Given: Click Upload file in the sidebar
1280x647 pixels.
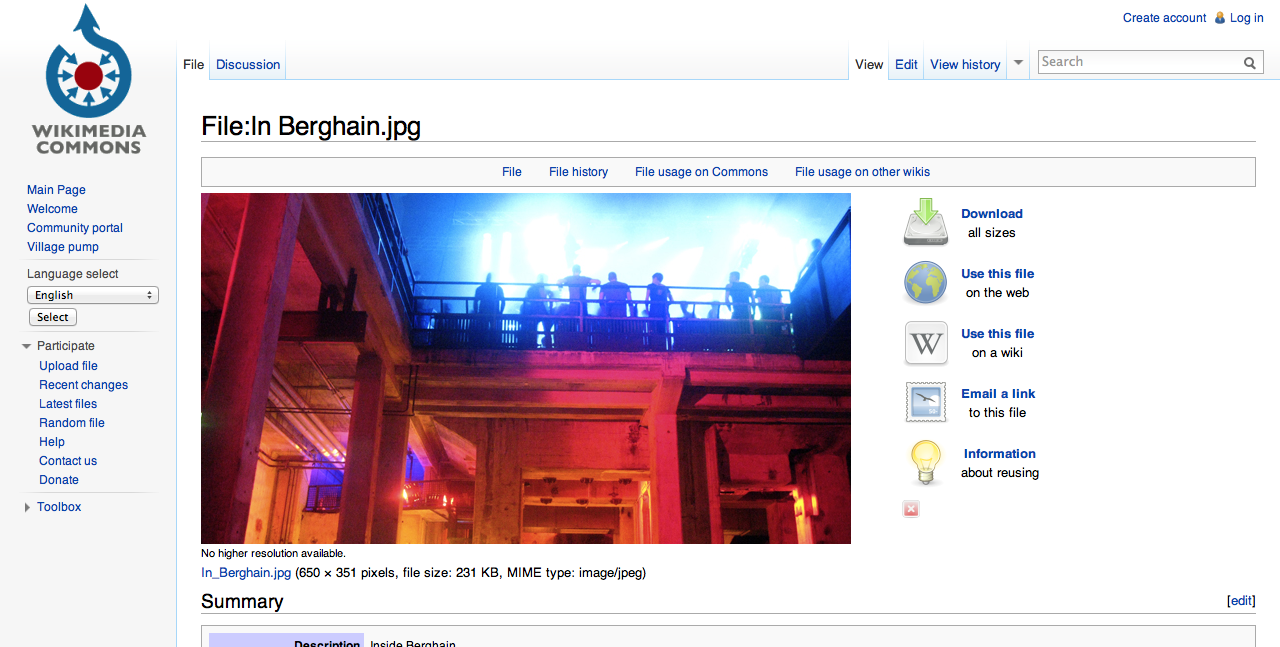Looking at the screenshot, I should point(68,366).
